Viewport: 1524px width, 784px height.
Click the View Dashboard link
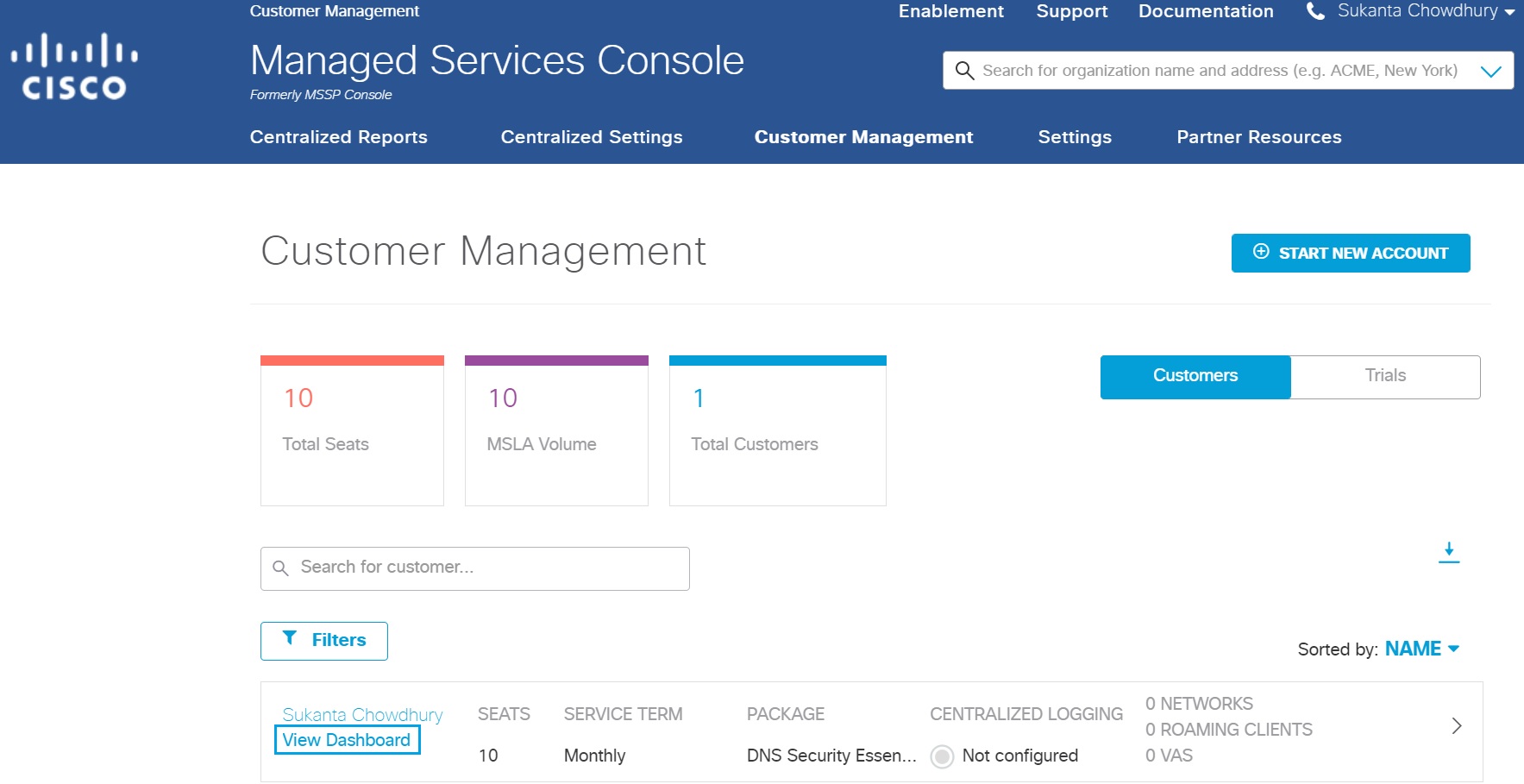pyautogui.click(x=347, y=740)
